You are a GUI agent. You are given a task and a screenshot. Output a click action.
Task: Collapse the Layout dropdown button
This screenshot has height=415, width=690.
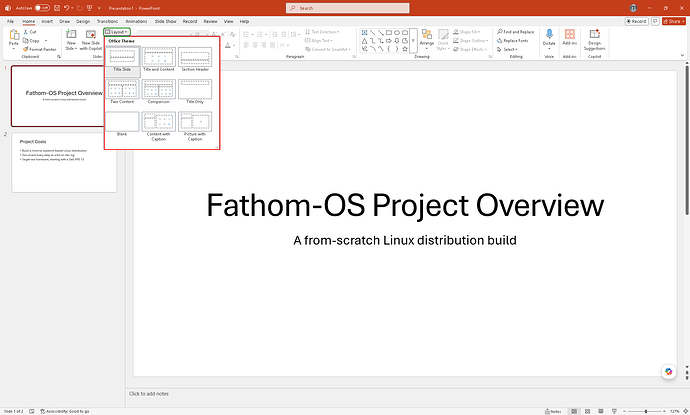point(117,32)
